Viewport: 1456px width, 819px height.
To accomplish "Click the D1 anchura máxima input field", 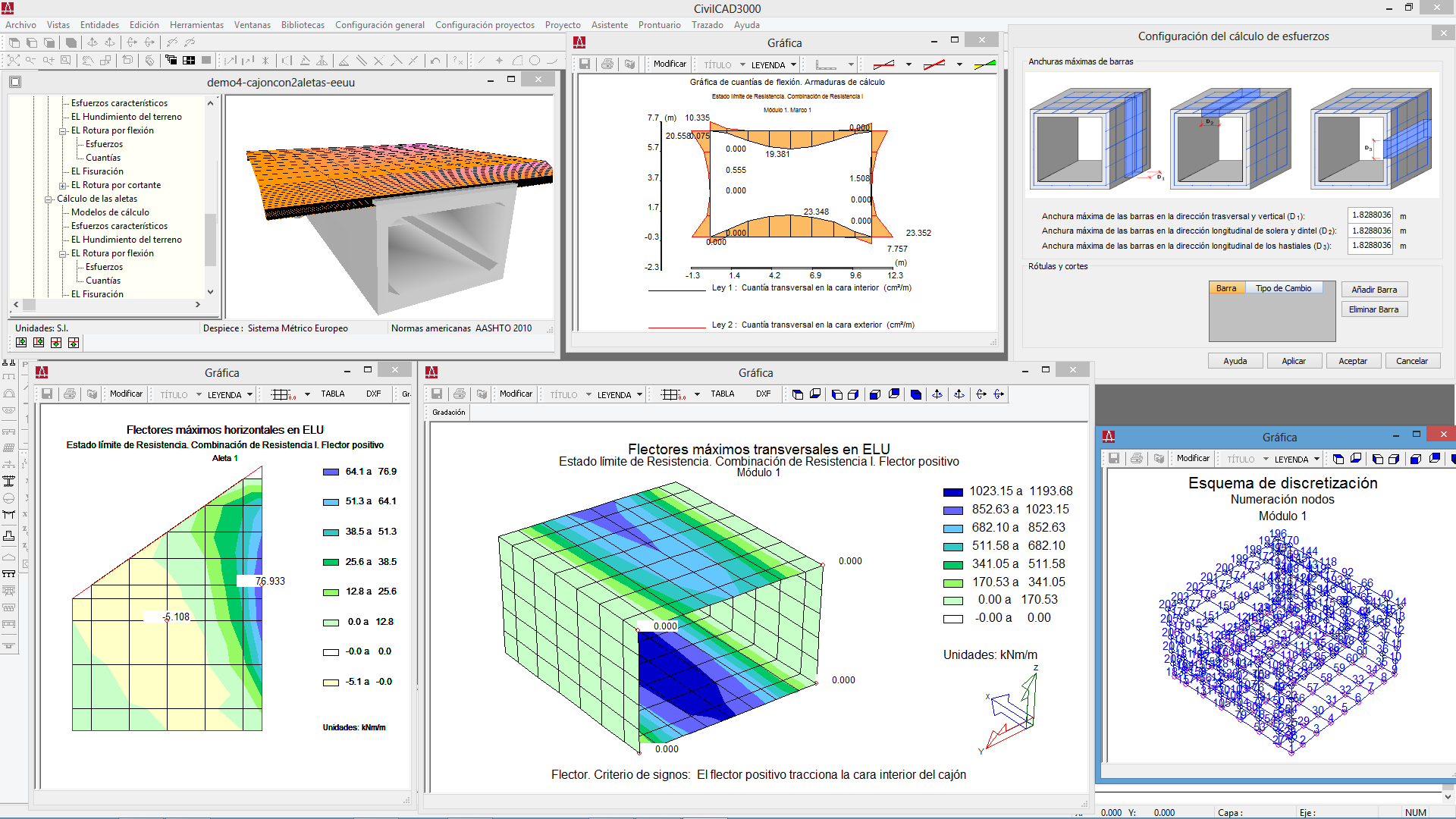I will point(1370,215).
